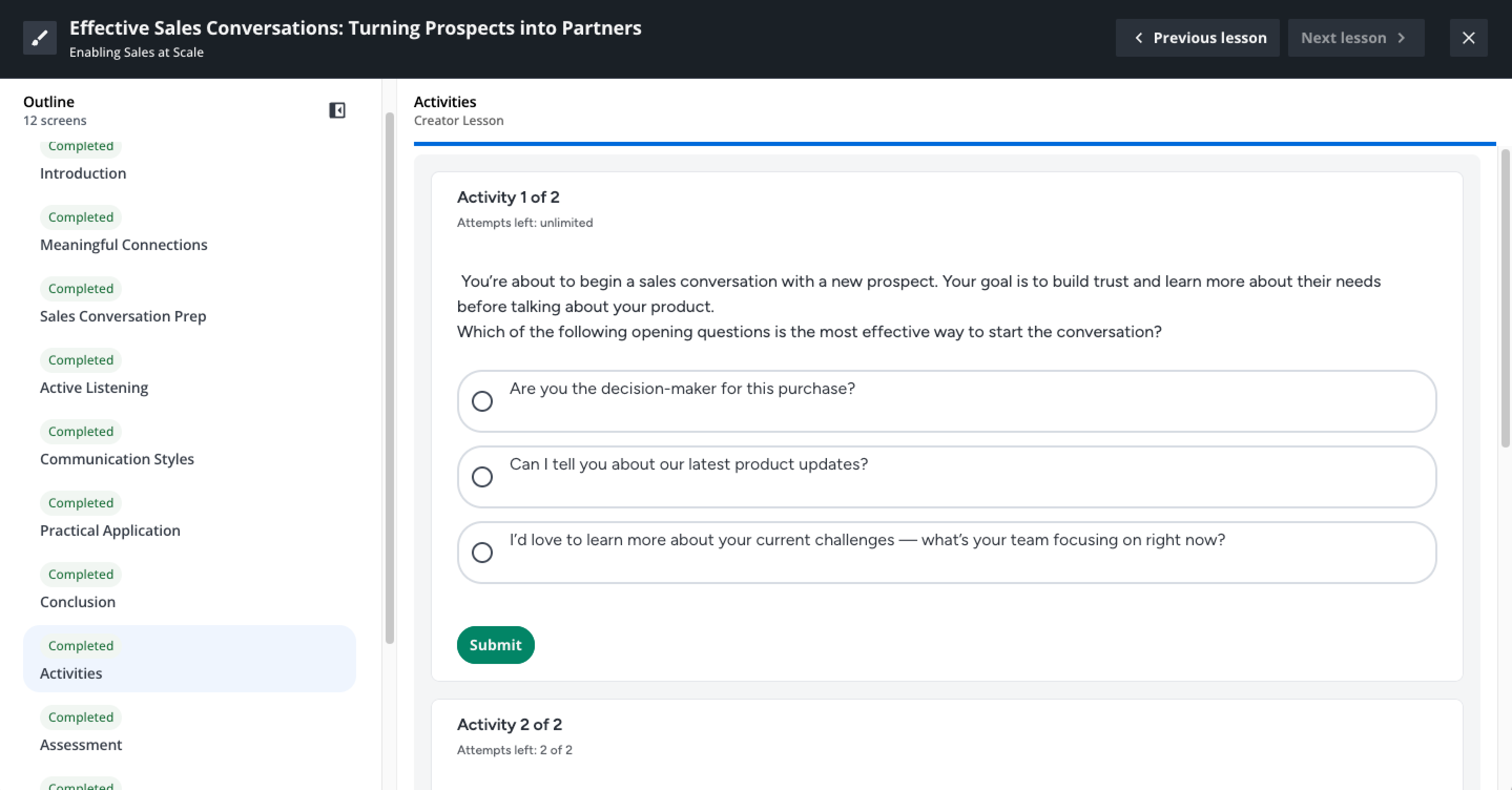Open the Active Listening screen
1512x790 pixels.
94,388
